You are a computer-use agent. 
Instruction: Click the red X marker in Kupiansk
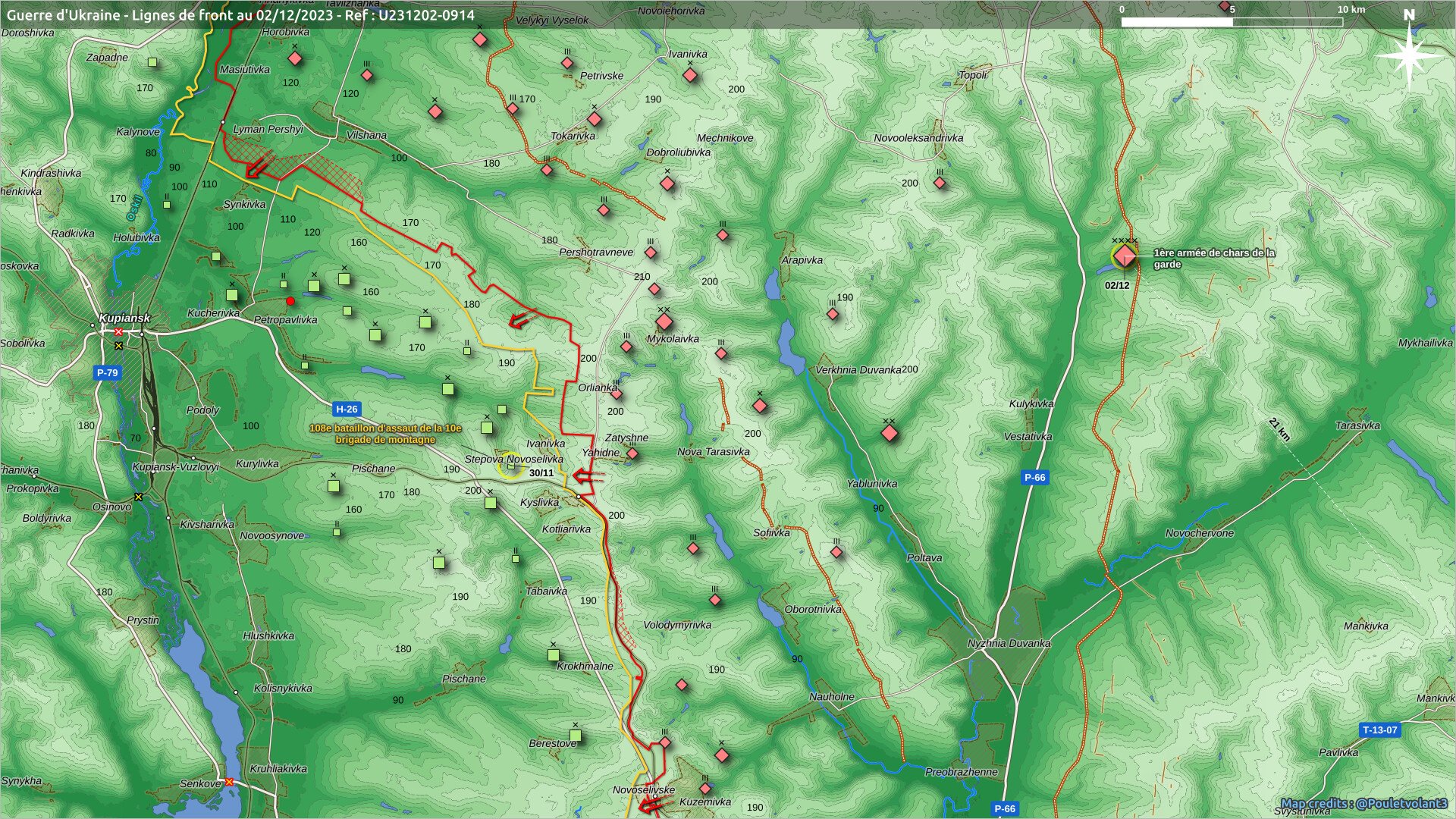coord(118,332)
